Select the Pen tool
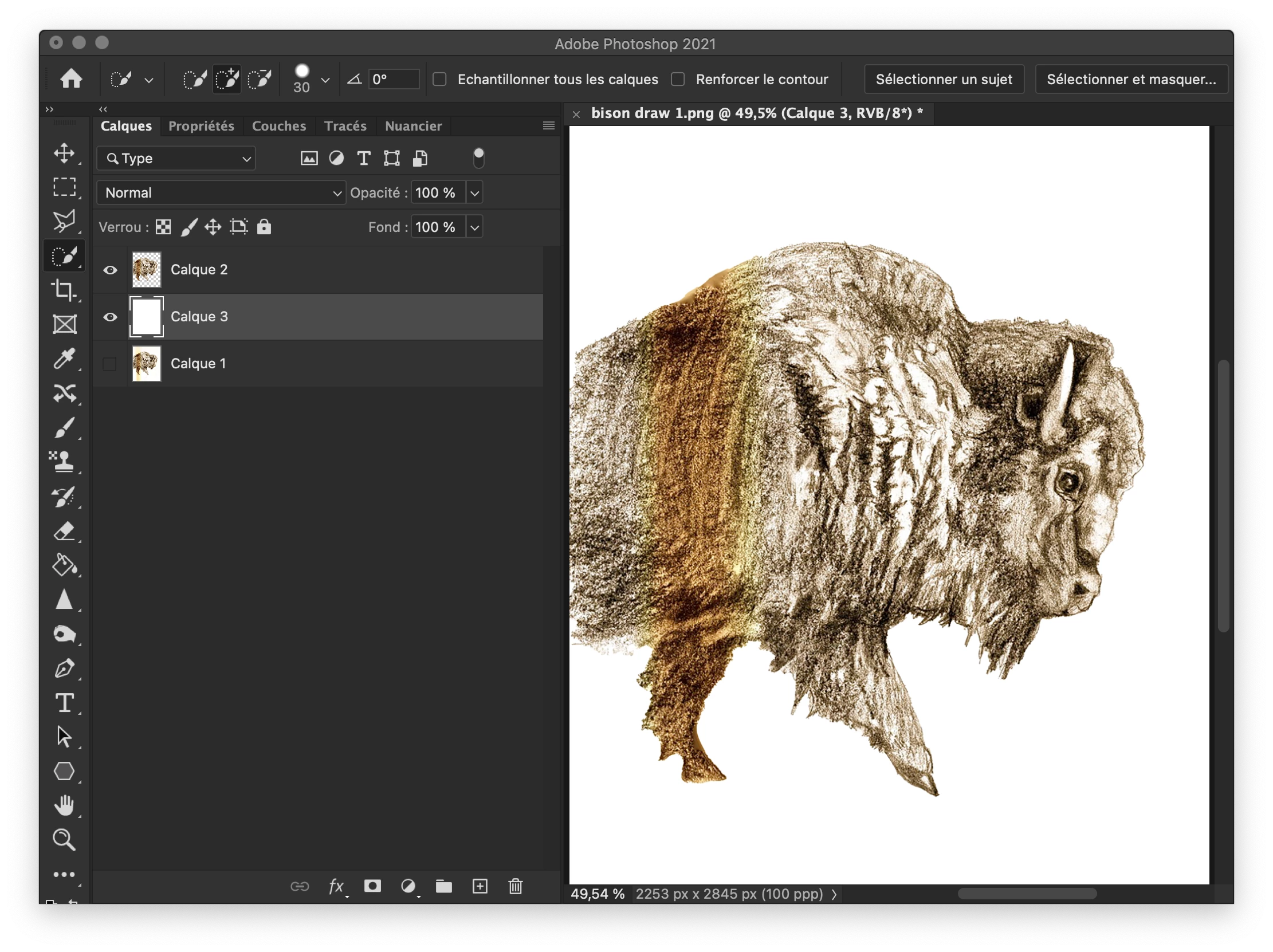This screenshot has height=952, width=1273. 64,668
